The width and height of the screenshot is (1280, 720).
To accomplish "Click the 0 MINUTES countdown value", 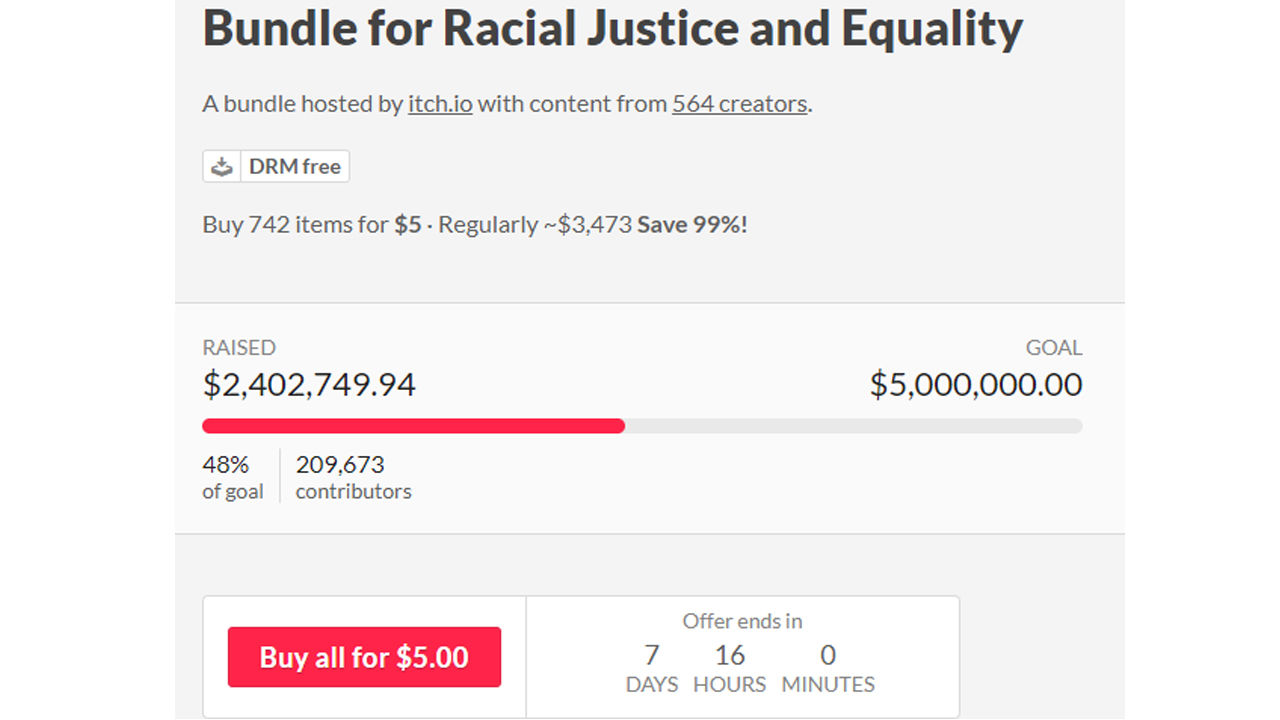I will [x=828, y=668].
